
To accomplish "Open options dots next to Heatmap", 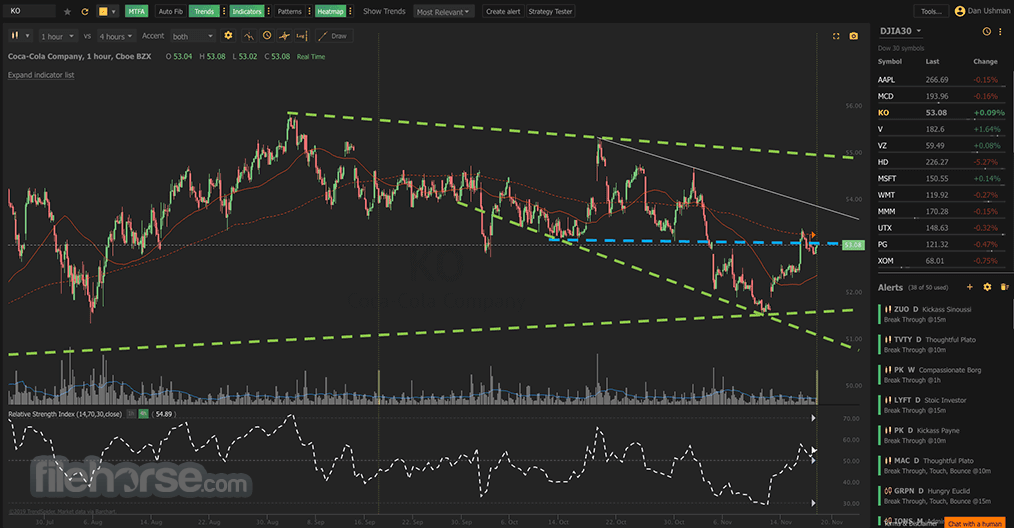I will 351,12.
